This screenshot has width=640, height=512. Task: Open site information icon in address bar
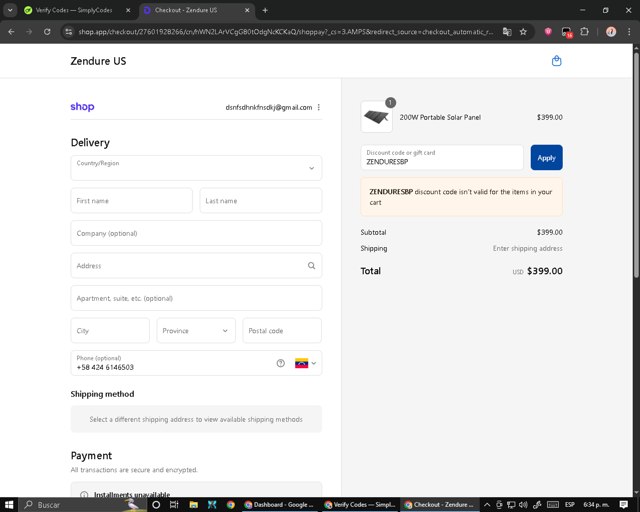coord(69,32)
